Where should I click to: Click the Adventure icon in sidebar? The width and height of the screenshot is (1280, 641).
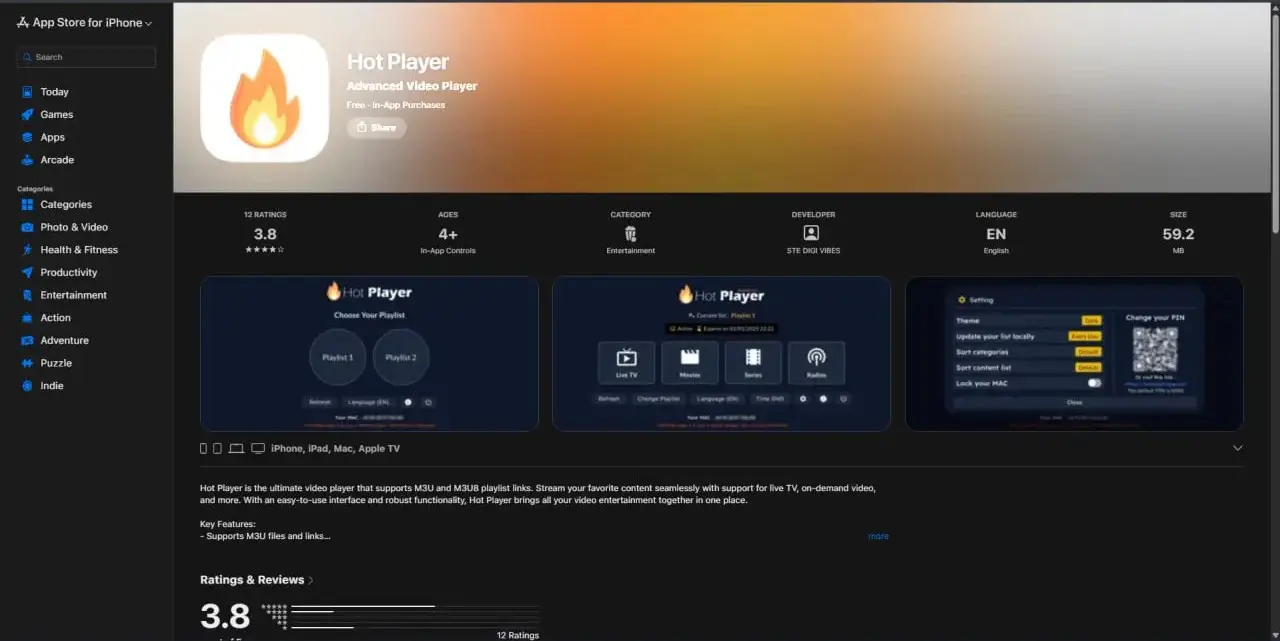click(27, 340)
